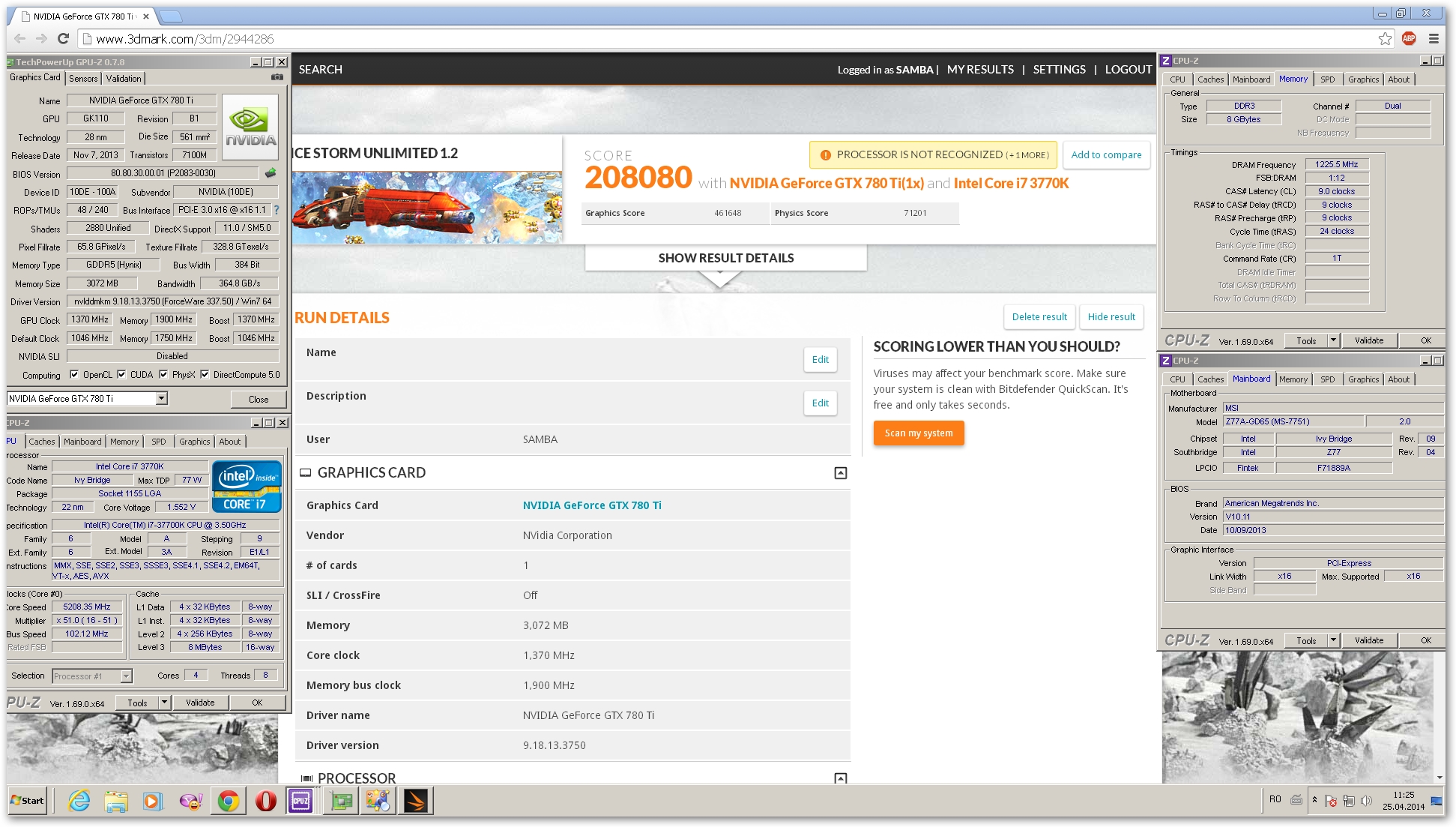The height and width of the screenshot is (827, 1456).
Task: Click the Hide result button
Action: [x=1111, y=317]
